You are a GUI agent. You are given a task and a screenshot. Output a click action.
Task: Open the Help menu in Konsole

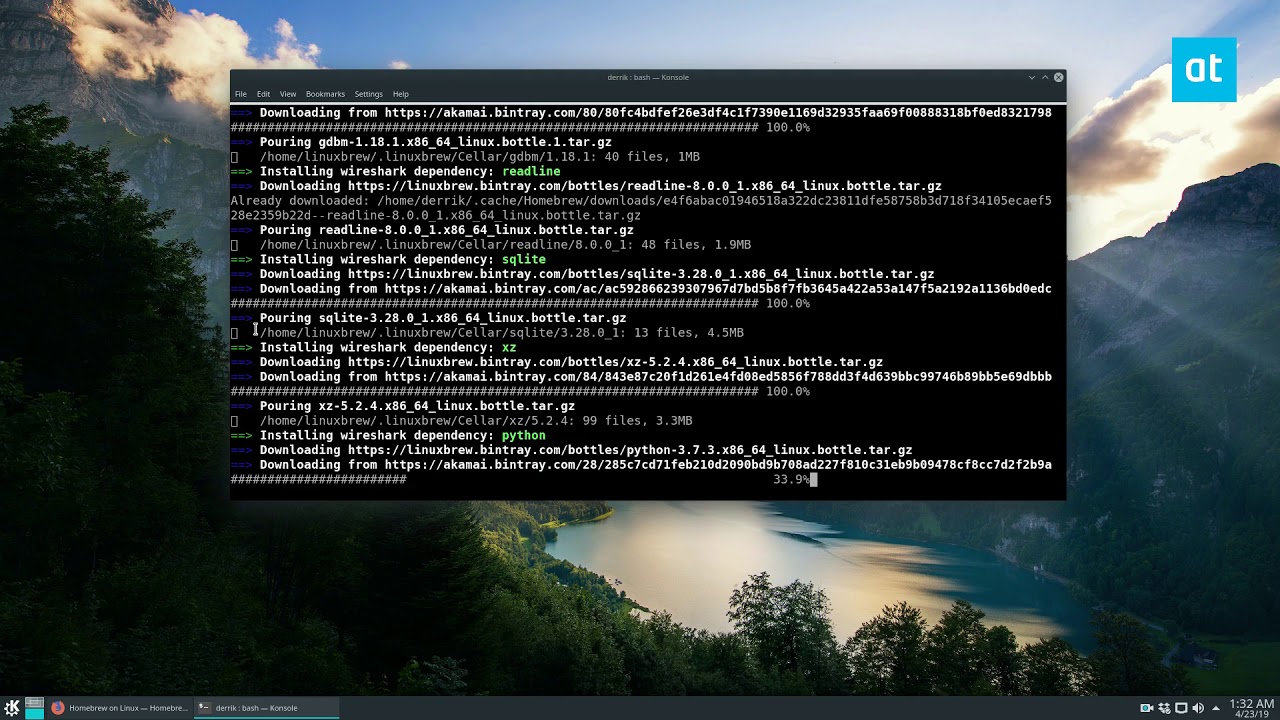[x=400, y=94]
